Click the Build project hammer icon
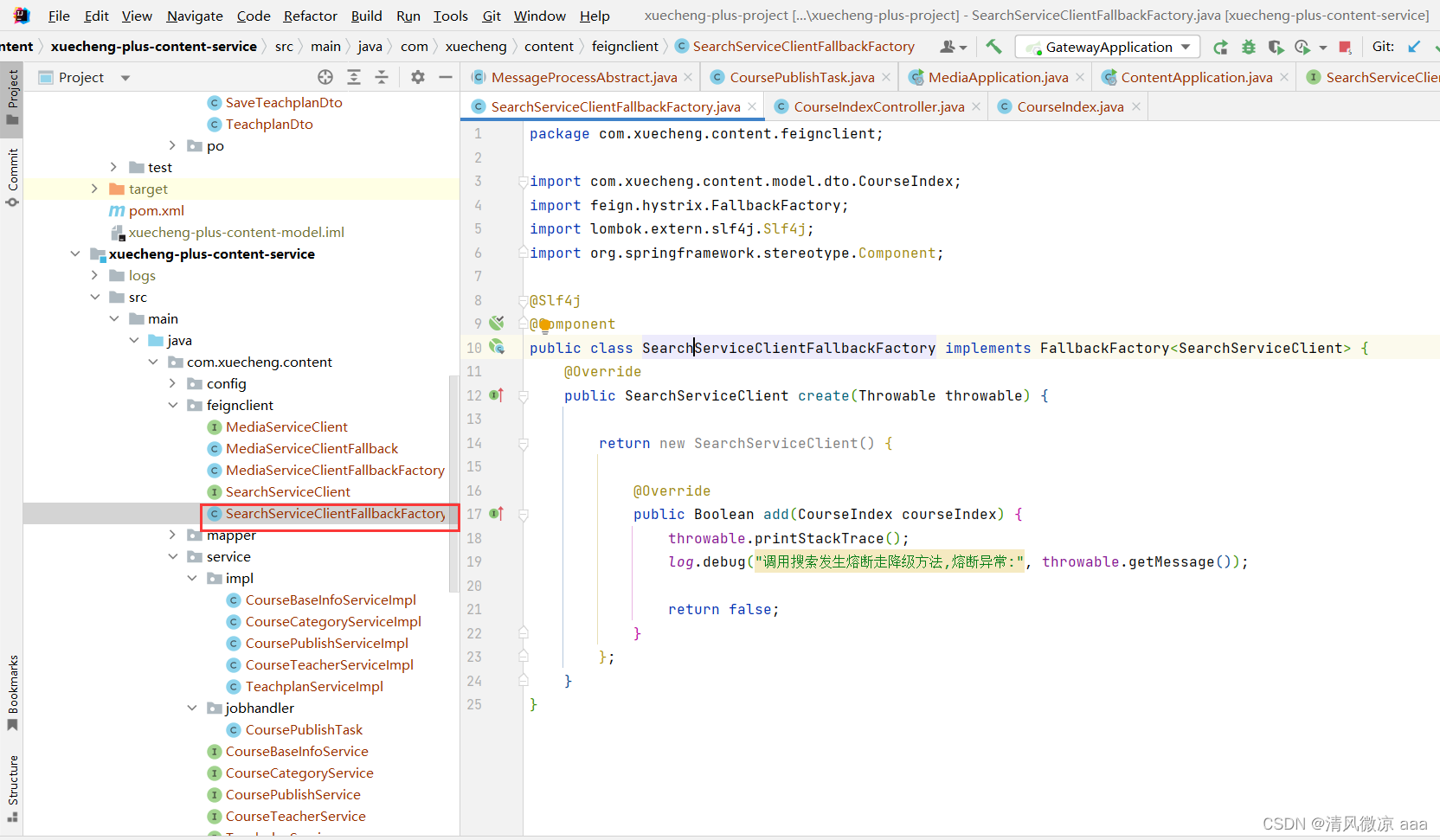Screen dimensions: 1440x840 [993, 47]
